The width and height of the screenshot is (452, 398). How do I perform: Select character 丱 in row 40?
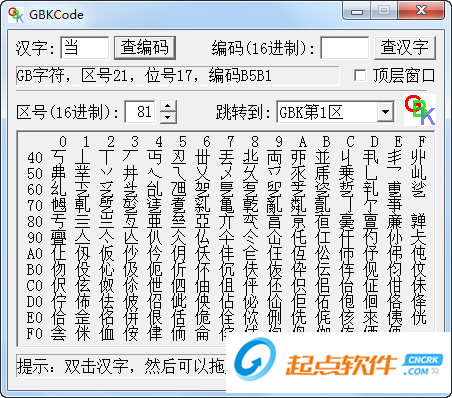point(419,157)
